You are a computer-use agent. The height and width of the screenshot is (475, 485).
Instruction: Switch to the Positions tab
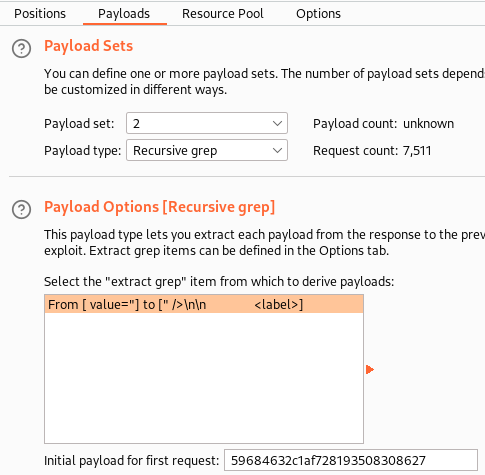(x=40, y=14)
